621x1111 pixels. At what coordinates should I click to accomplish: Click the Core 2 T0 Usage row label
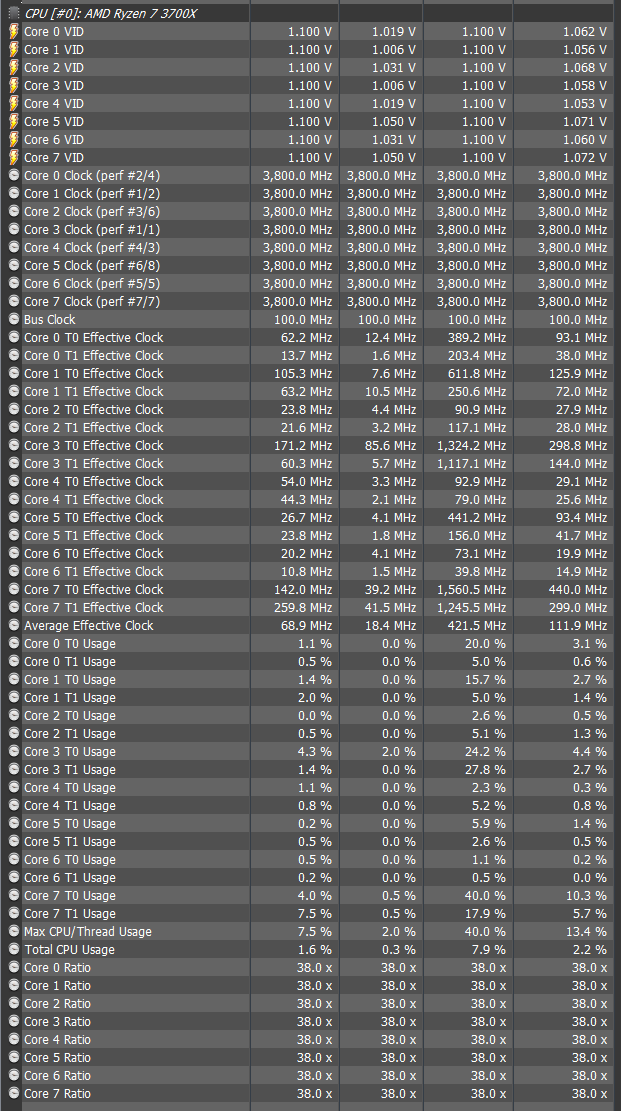click(x=69, y=716)
